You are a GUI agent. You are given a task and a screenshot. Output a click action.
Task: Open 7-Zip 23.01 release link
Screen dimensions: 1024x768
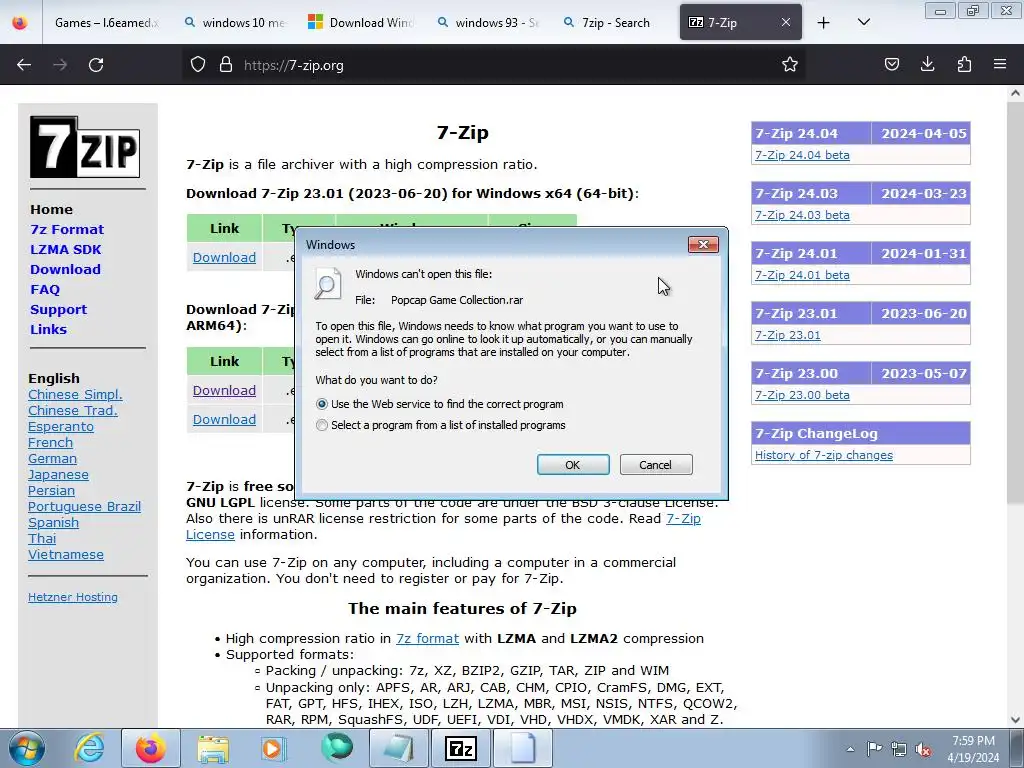(788, 335)
